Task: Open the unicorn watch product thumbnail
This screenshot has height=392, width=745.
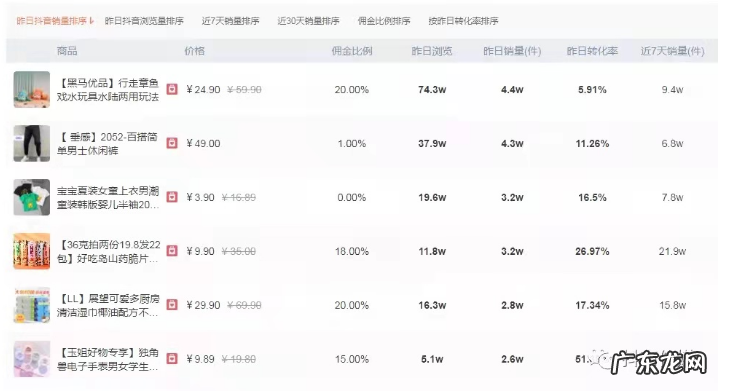Action: point(31,359)
